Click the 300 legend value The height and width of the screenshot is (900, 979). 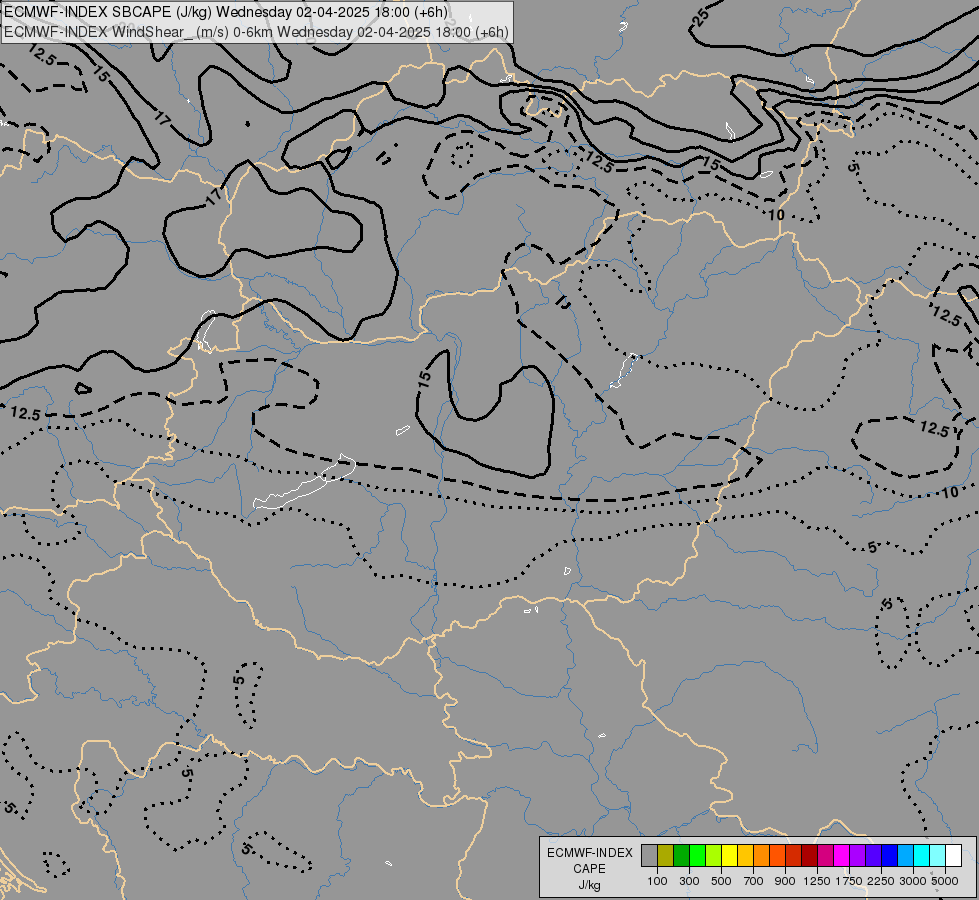689,881
